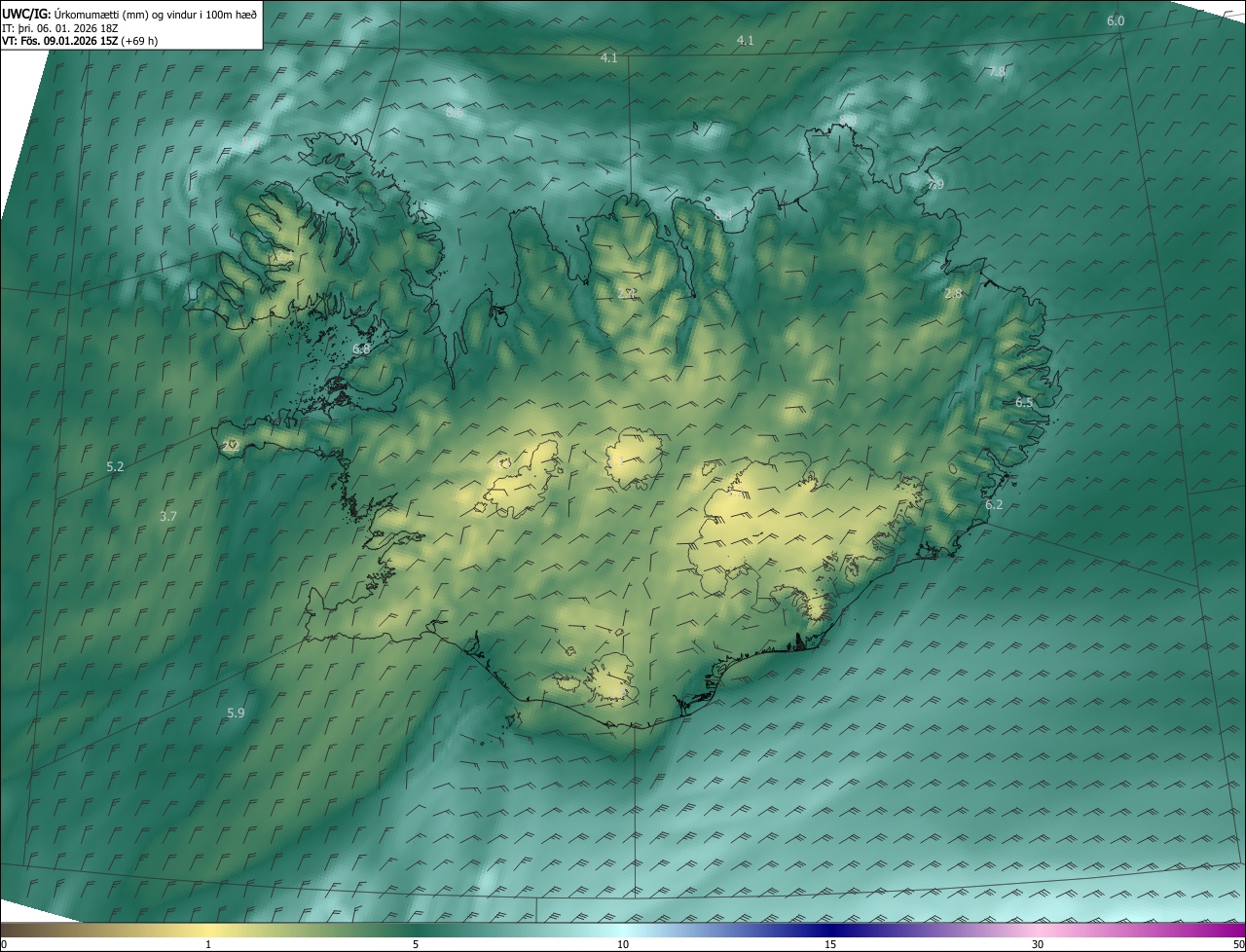This screenshot has width=1246, height=952.
Task: Click the 8.6 value label on the map
Action: [455, 112]
